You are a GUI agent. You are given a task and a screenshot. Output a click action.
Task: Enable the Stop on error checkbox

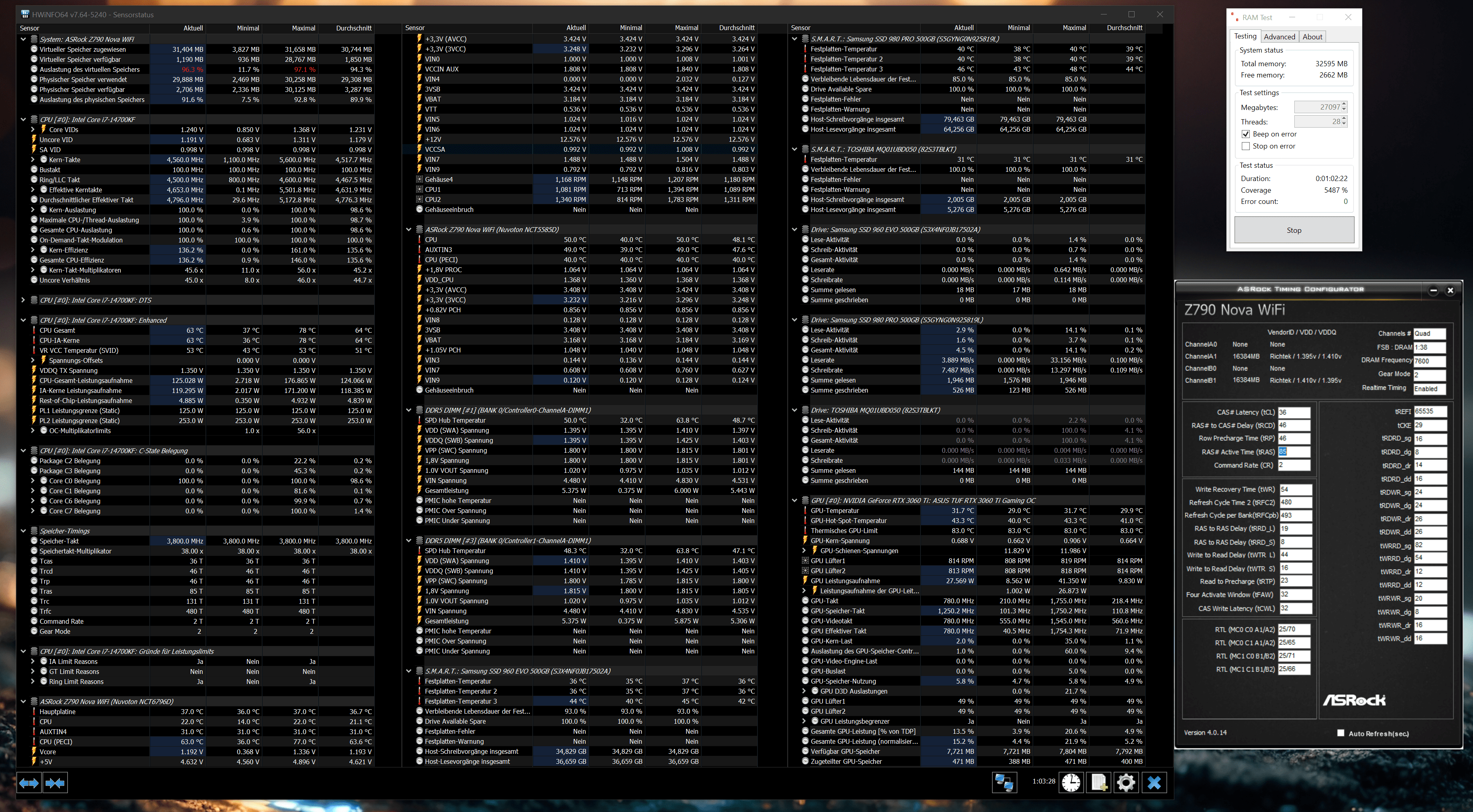(x=1245, y=147)
